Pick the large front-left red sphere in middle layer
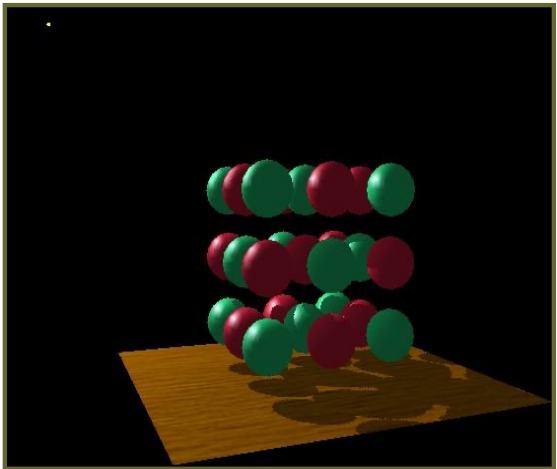This screenshot has height=469, width=557. [267, 268]
